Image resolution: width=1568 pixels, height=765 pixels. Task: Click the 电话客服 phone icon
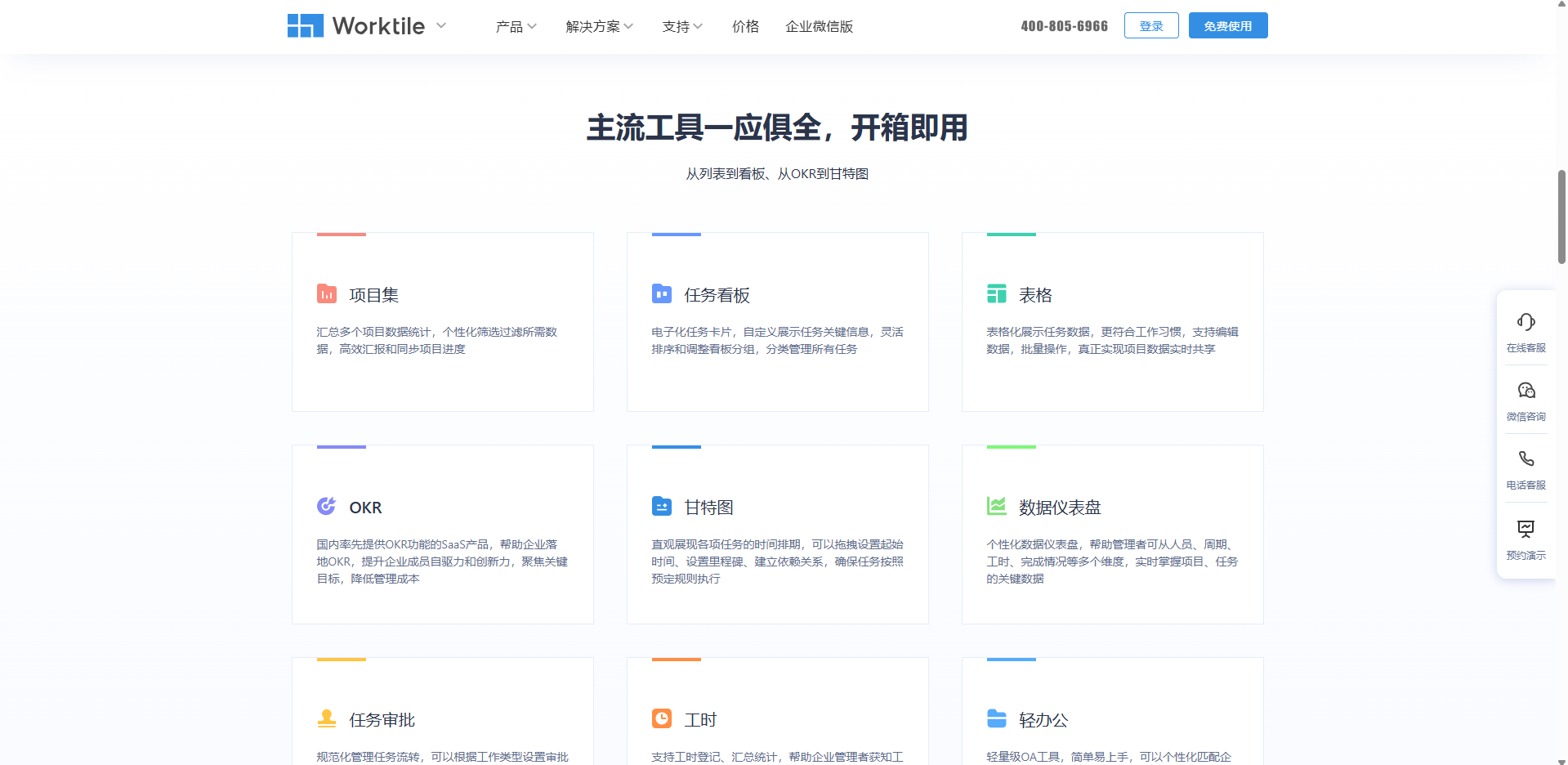(x=1526, y=459)
